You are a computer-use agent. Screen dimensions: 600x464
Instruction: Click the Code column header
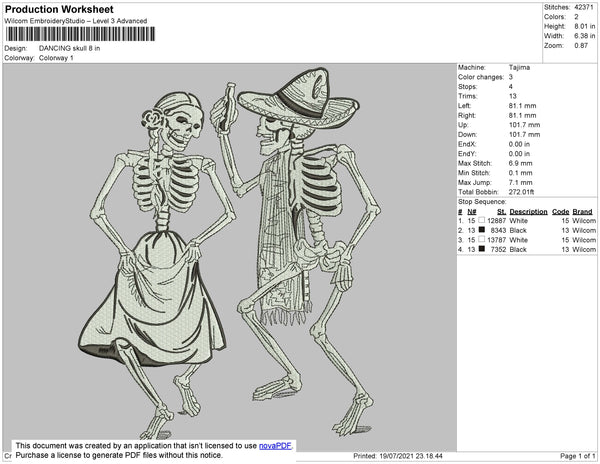tap(560, 211)
